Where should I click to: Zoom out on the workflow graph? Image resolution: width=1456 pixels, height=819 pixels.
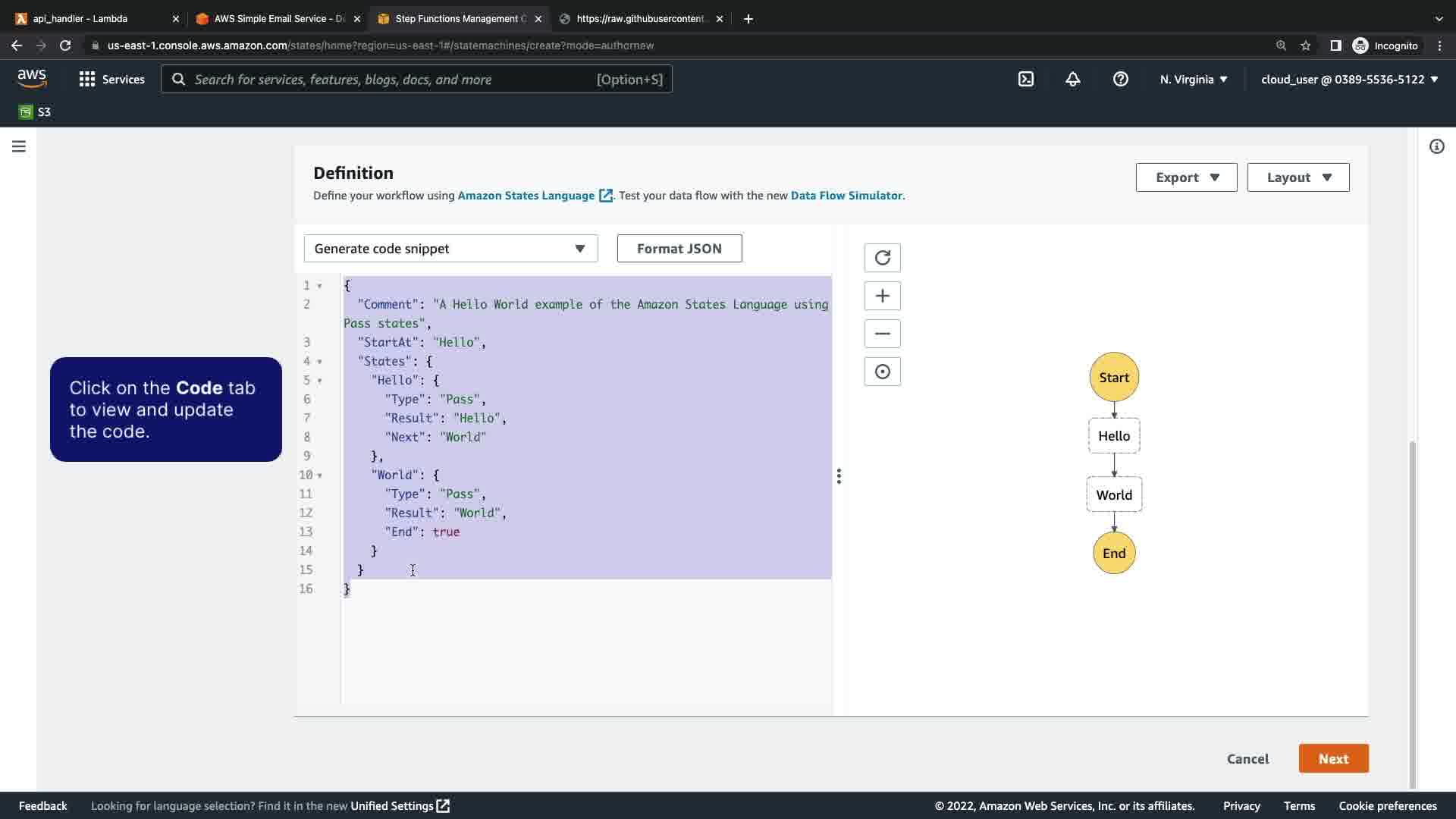tap(882, 334)
